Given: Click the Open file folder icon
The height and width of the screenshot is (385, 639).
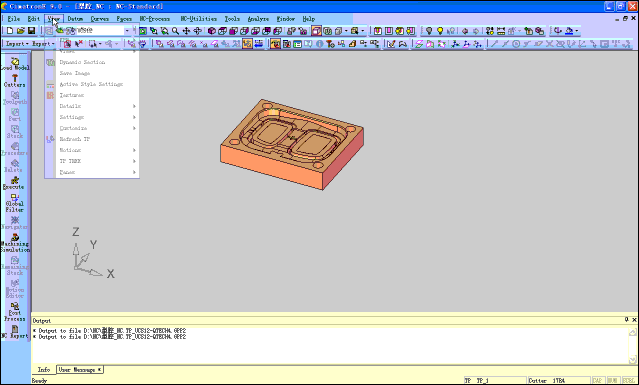Looking at the screenshot, I should 20,31.
